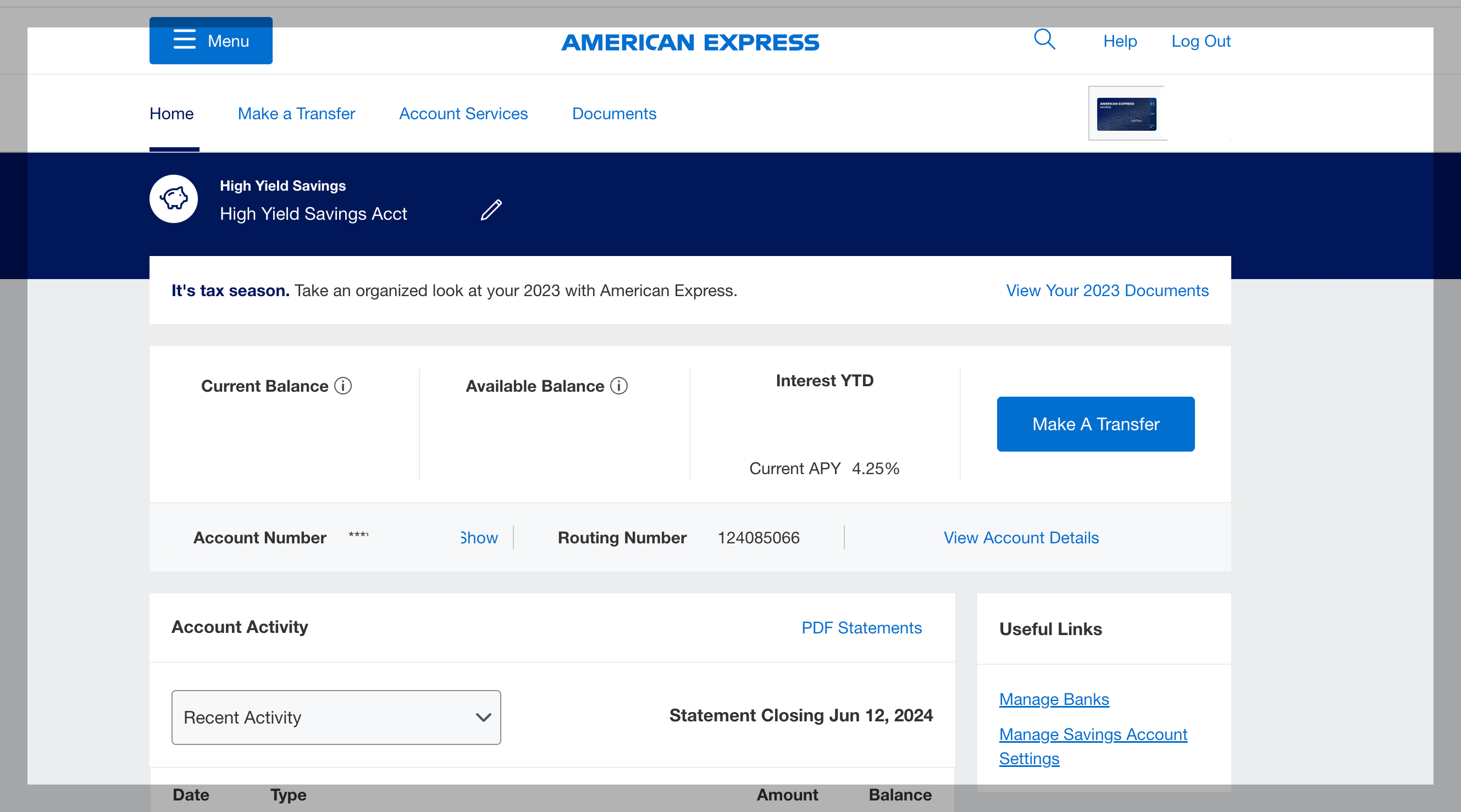Click View Account Details link
This screenshot has width=1461, height=812.
1021,537
